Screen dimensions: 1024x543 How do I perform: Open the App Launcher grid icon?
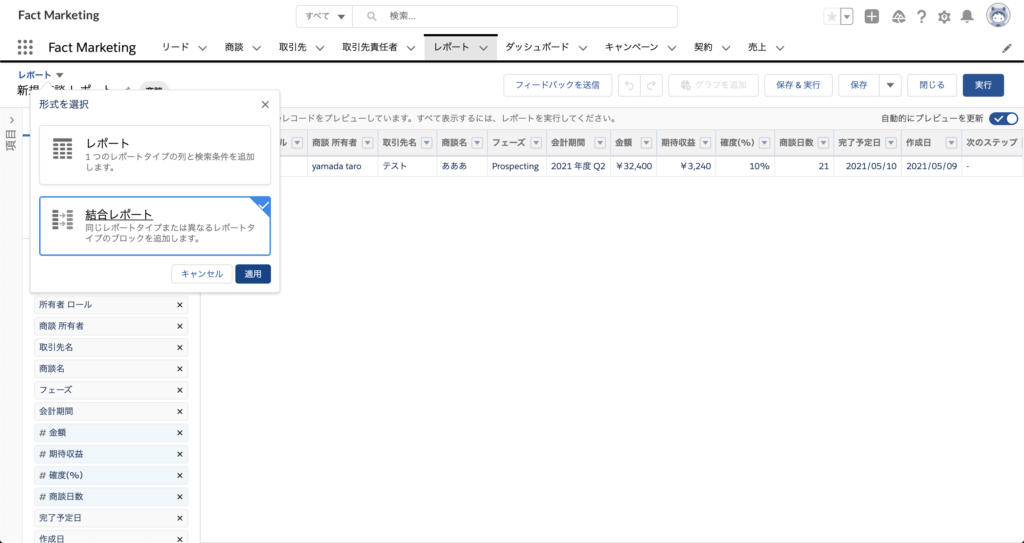(x=25, y=47)
